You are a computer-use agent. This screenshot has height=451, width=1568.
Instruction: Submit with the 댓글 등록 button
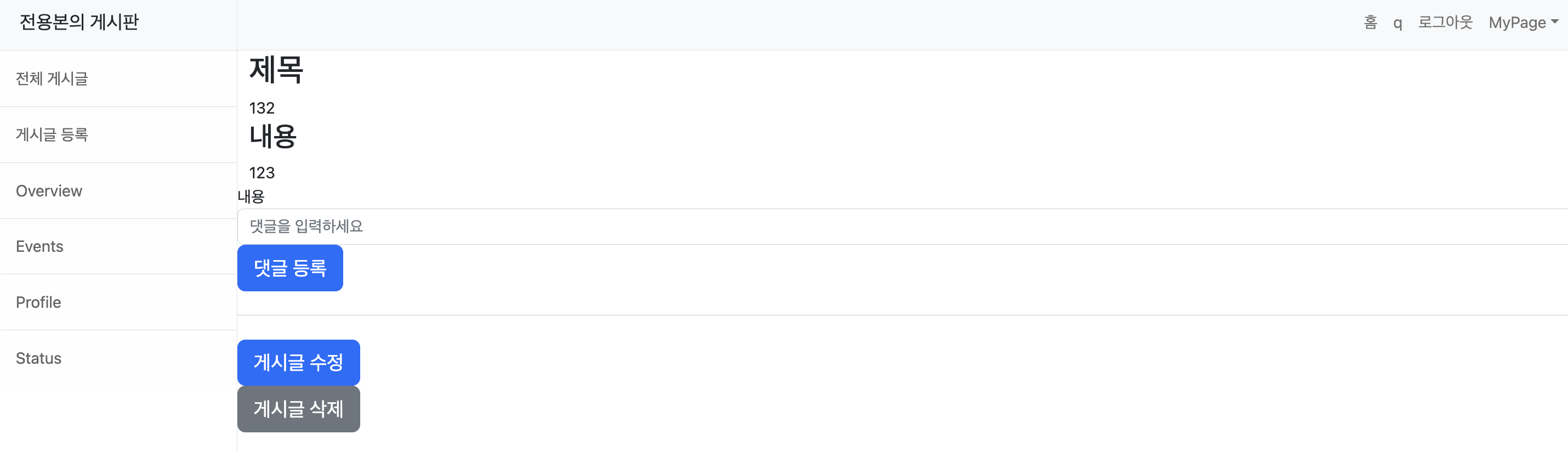(289, 268)
